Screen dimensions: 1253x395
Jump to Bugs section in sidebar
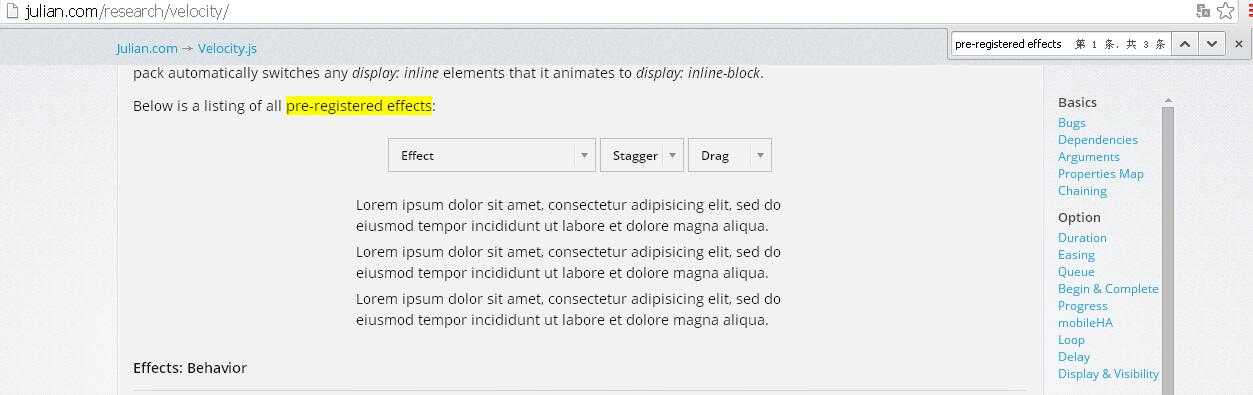(x=1072, y=123)
